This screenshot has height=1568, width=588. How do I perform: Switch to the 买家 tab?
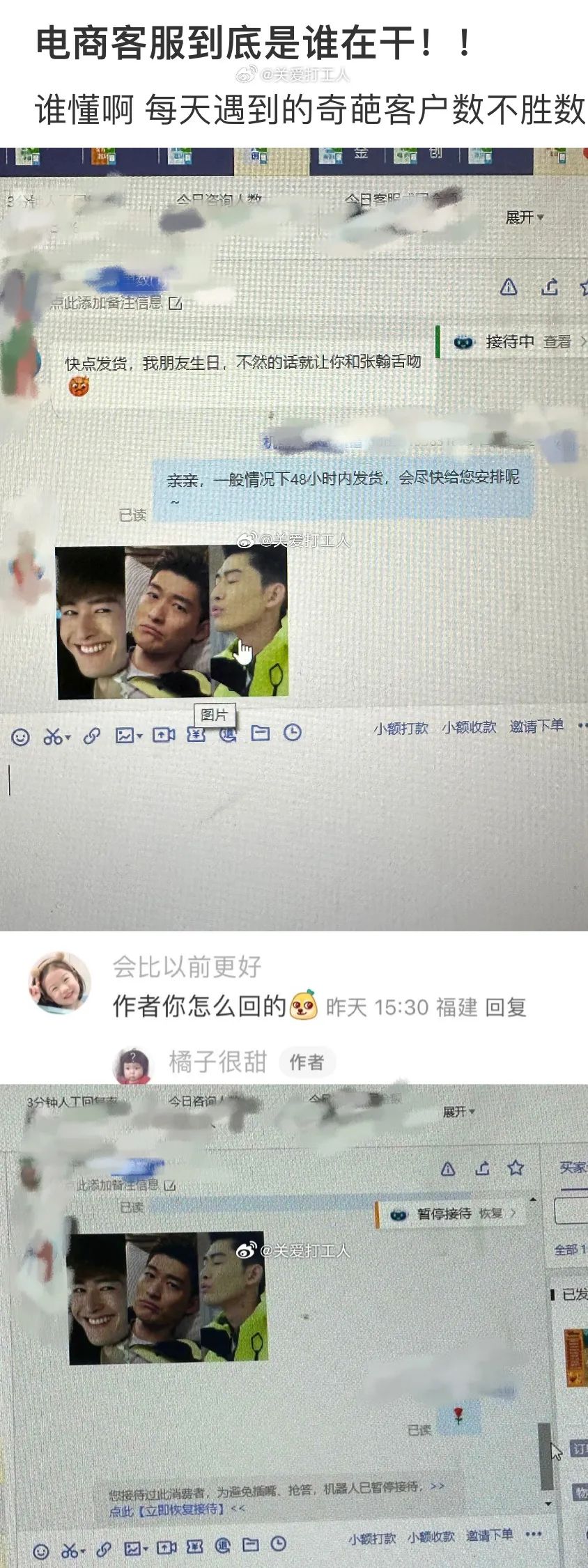[x=573, y=1167]
